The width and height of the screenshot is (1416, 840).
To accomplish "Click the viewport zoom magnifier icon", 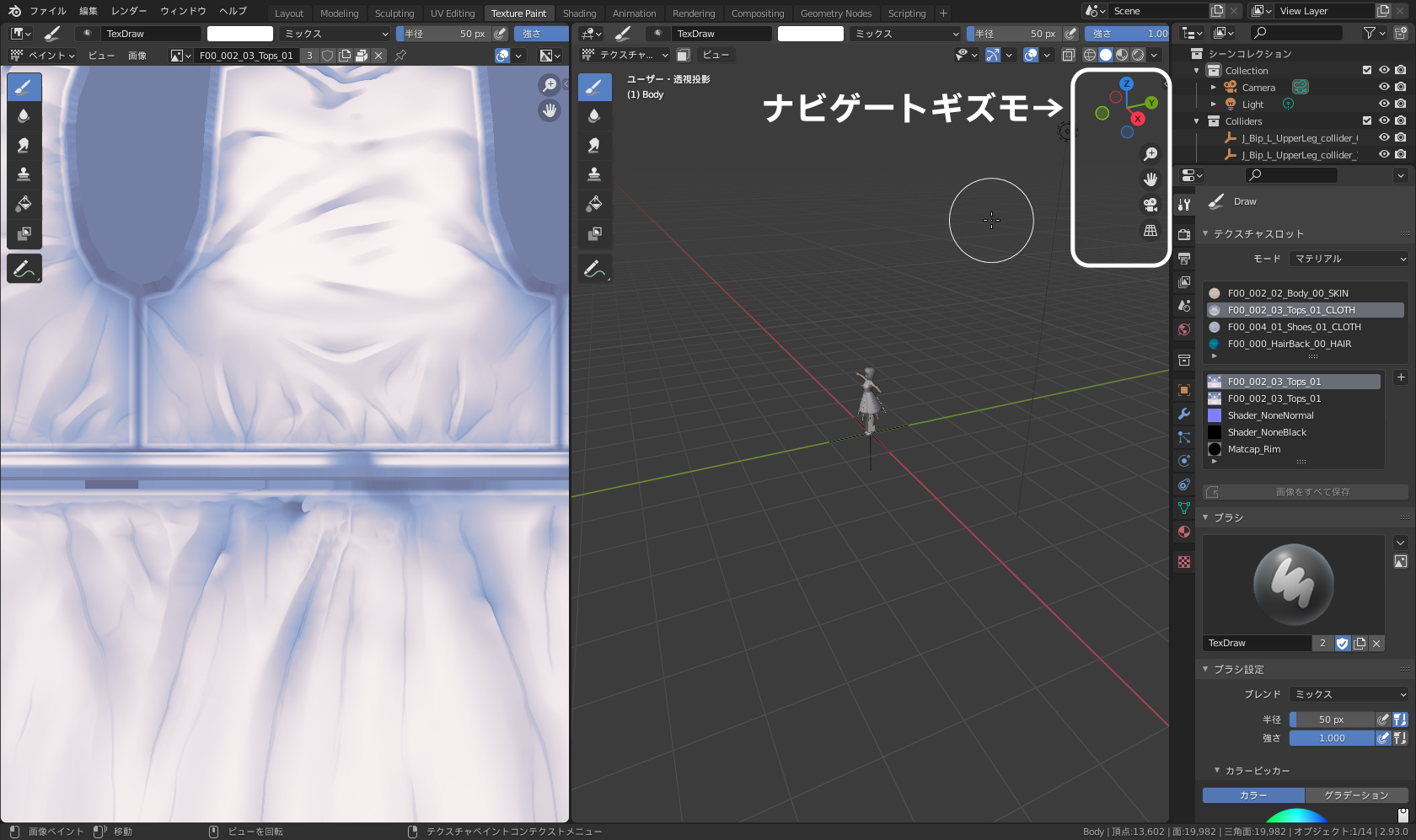I will coord(1150,153).
